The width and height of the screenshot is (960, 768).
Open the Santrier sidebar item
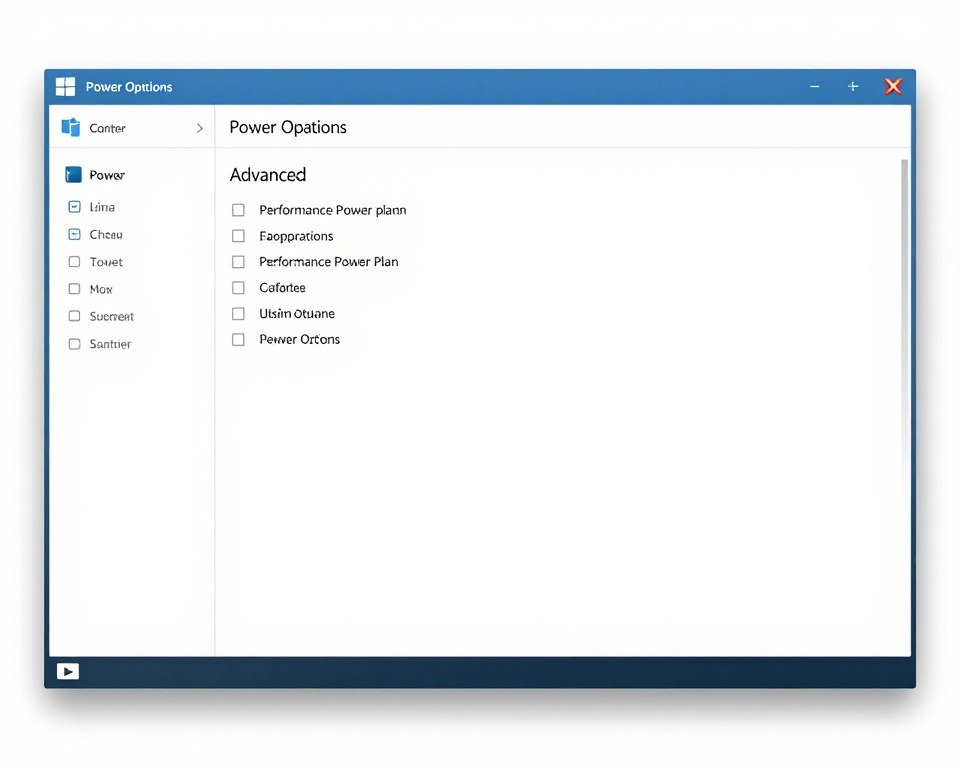73,343
